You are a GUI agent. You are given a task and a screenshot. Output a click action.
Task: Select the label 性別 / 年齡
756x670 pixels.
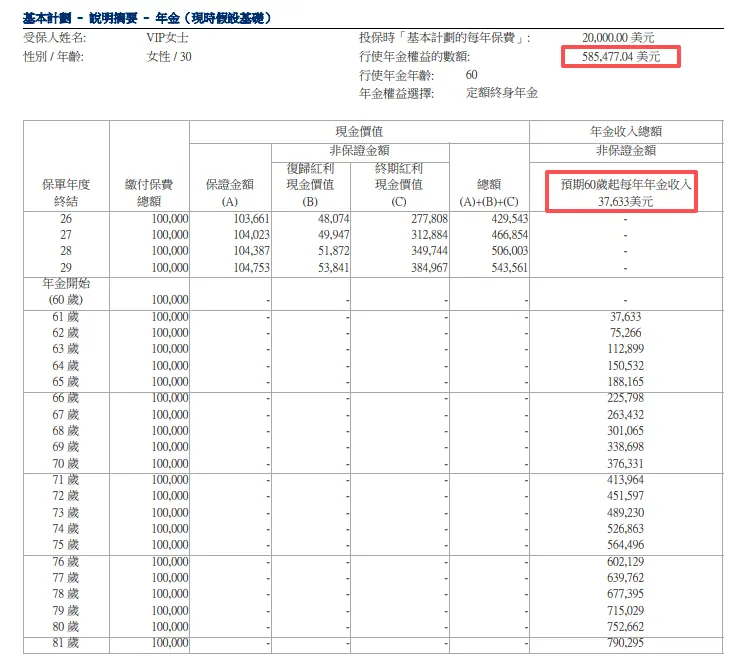[54, 57]
